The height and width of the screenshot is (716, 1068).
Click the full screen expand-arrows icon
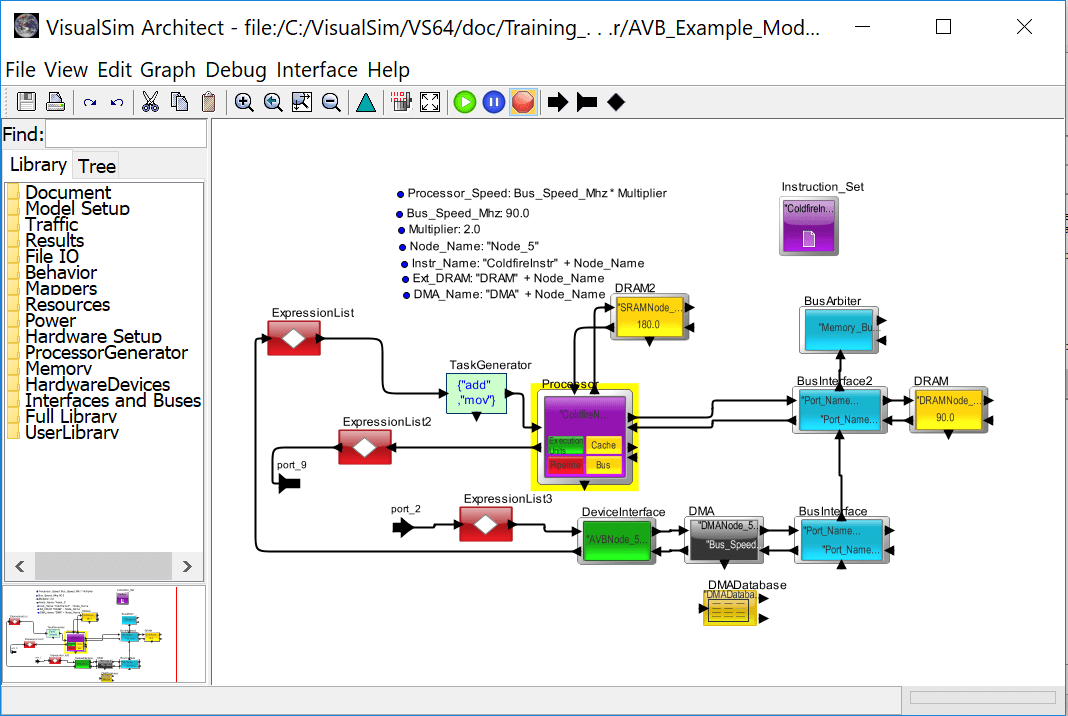tap(430, 101)
